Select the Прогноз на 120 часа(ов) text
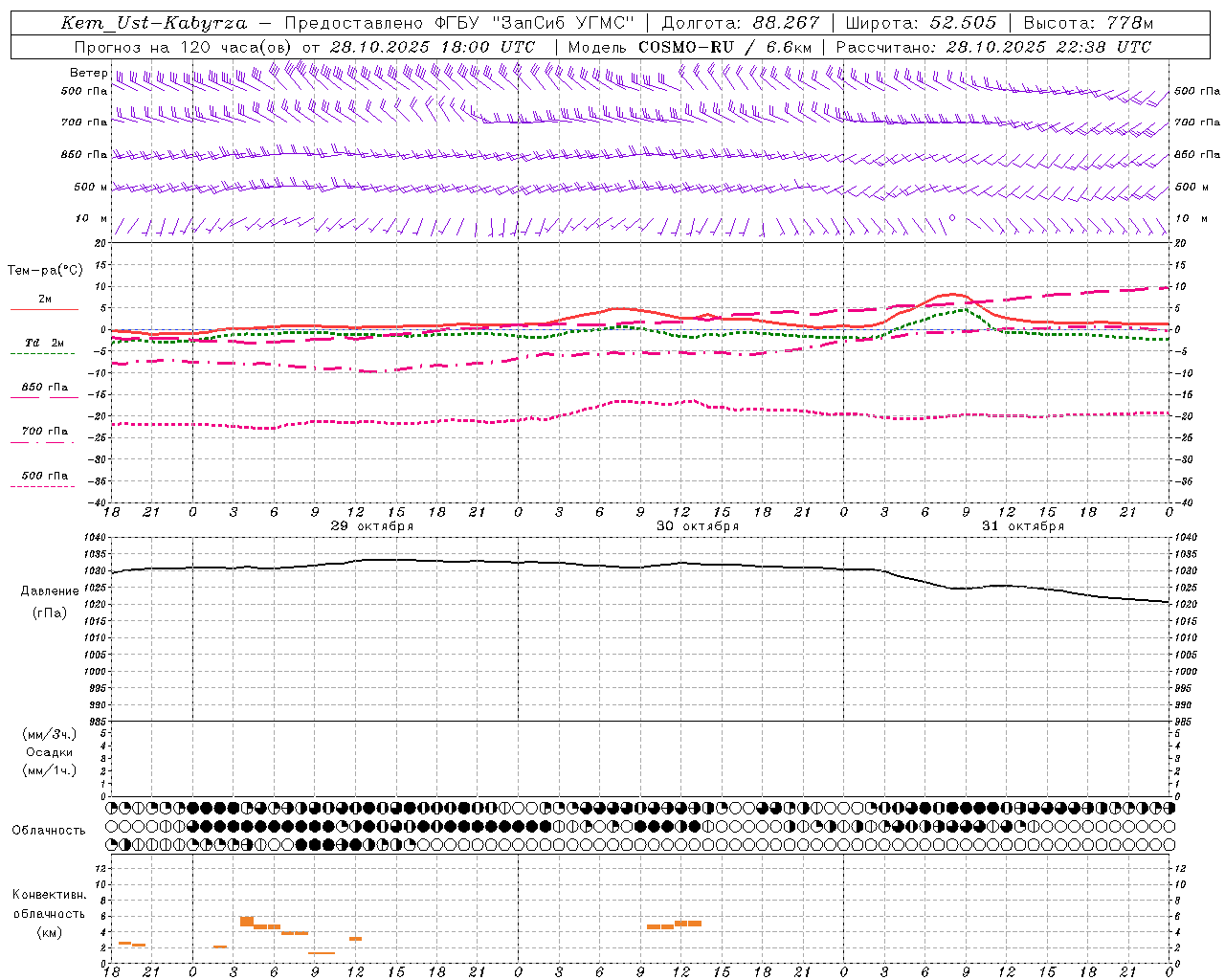The width and height of the screenshot is (1225, 980). click(184, 47)
